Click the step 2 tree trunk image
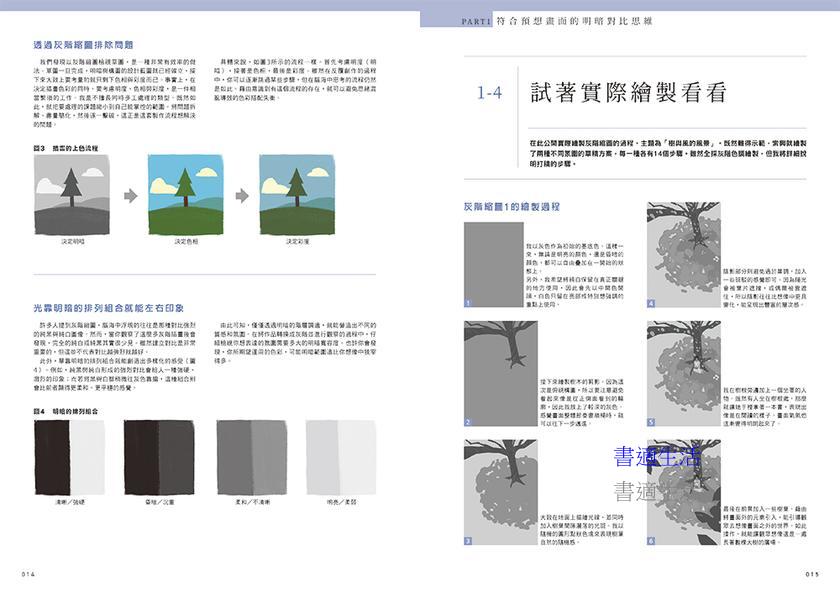The height and width of the screenshot is (593, 840). [491, 374]
